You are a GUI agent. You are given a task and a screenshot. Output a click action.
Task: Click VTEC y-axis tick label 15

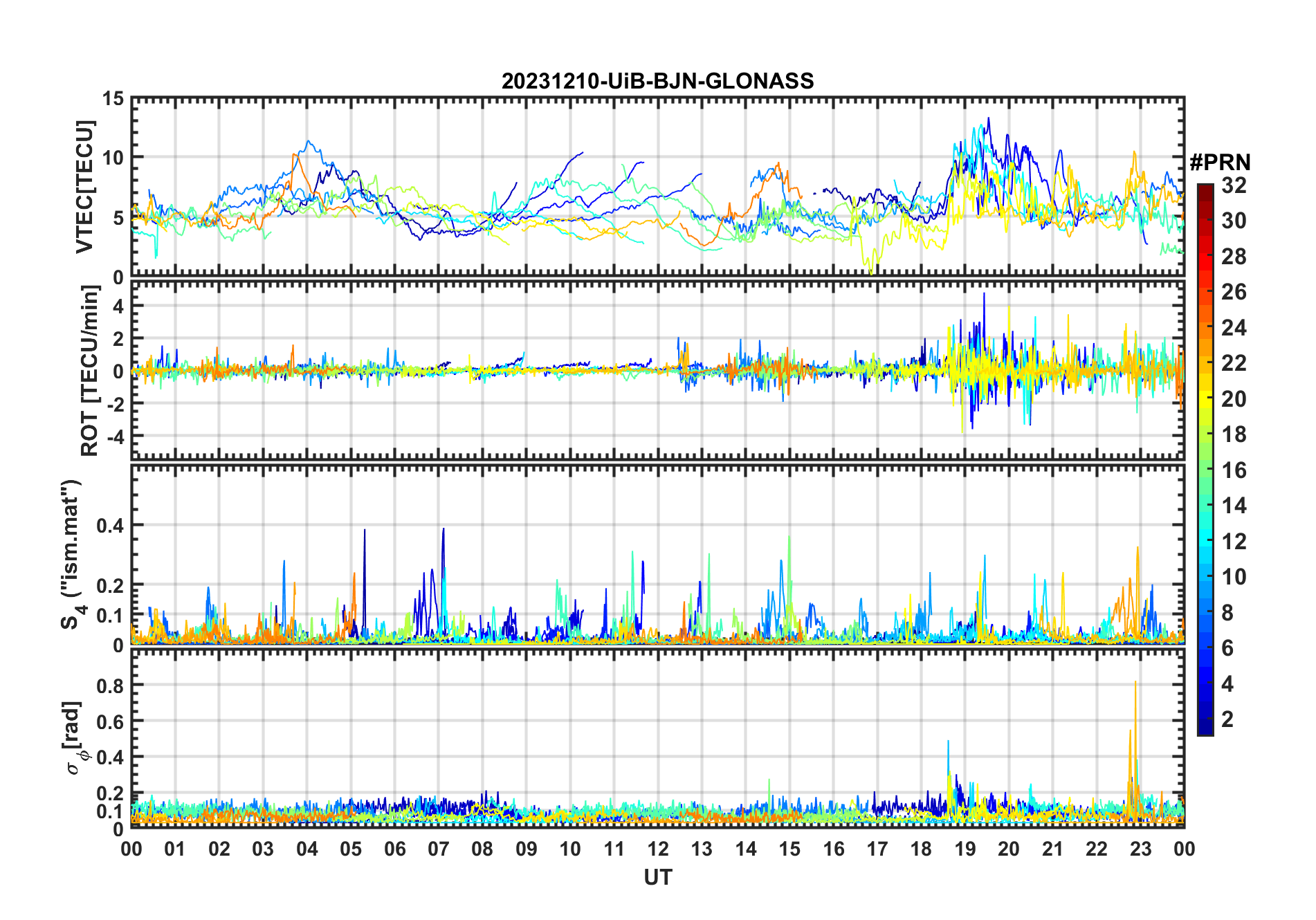pos(113,99)
